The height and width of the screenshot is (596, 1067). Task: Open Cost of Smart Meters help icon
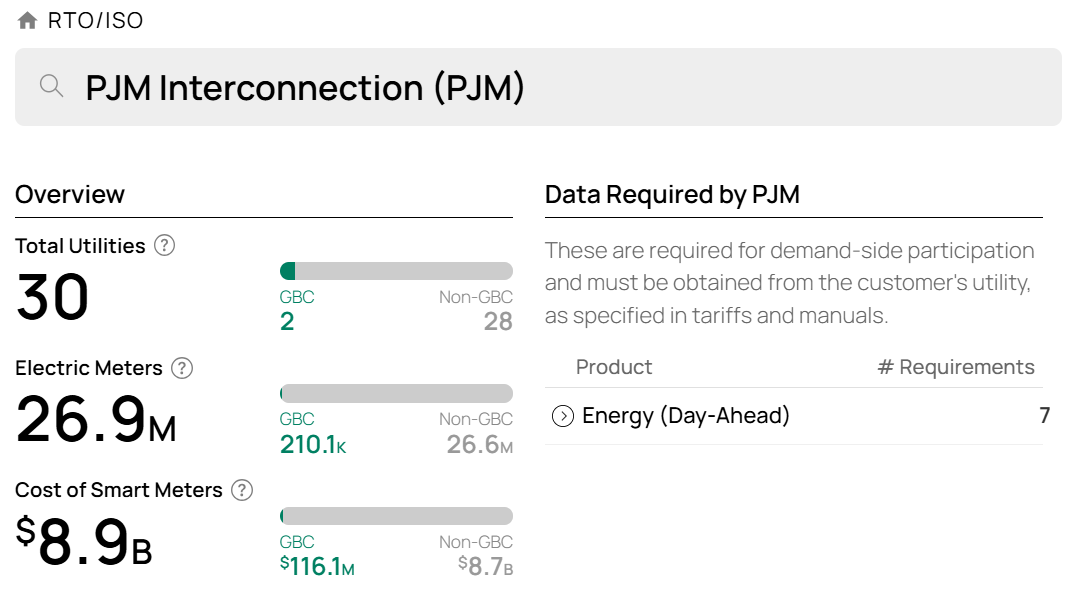[242, 490]
